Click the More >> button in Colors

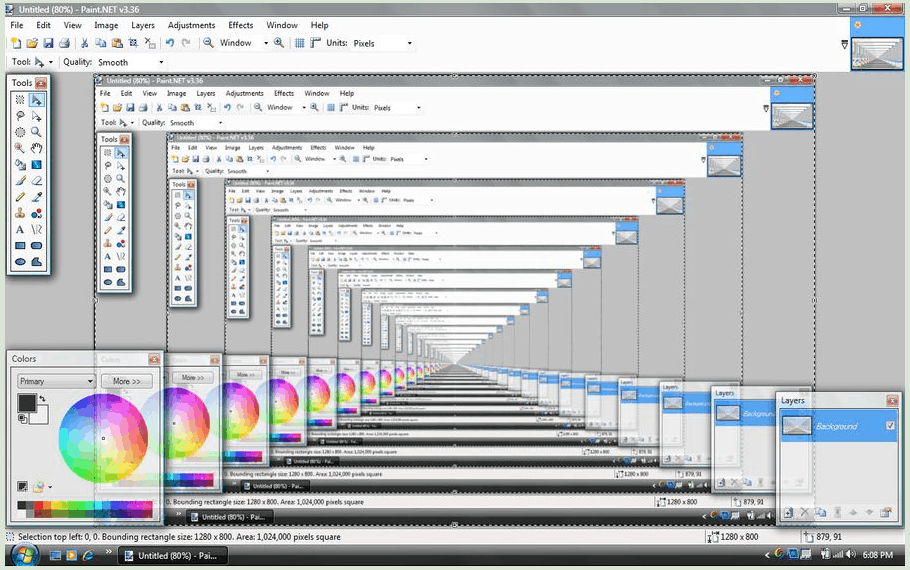(x=127, y=381)
